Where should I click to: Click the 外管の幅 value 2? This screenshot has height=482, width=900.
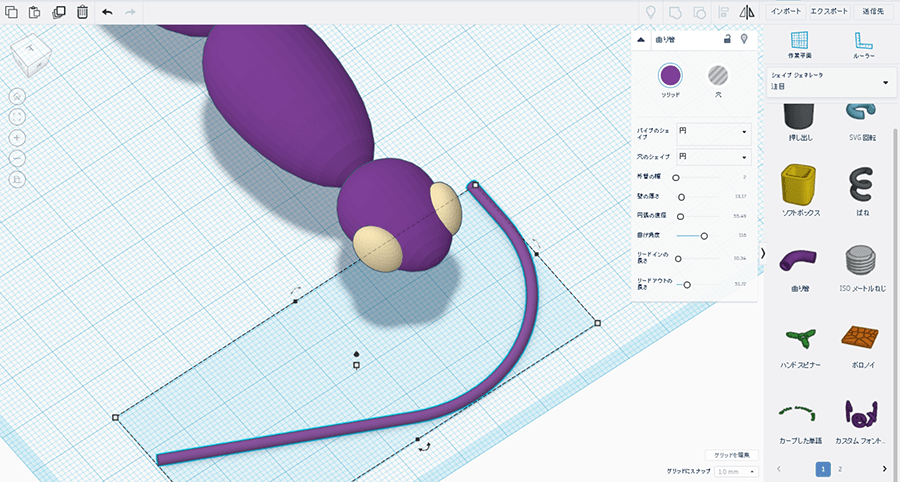744,177
